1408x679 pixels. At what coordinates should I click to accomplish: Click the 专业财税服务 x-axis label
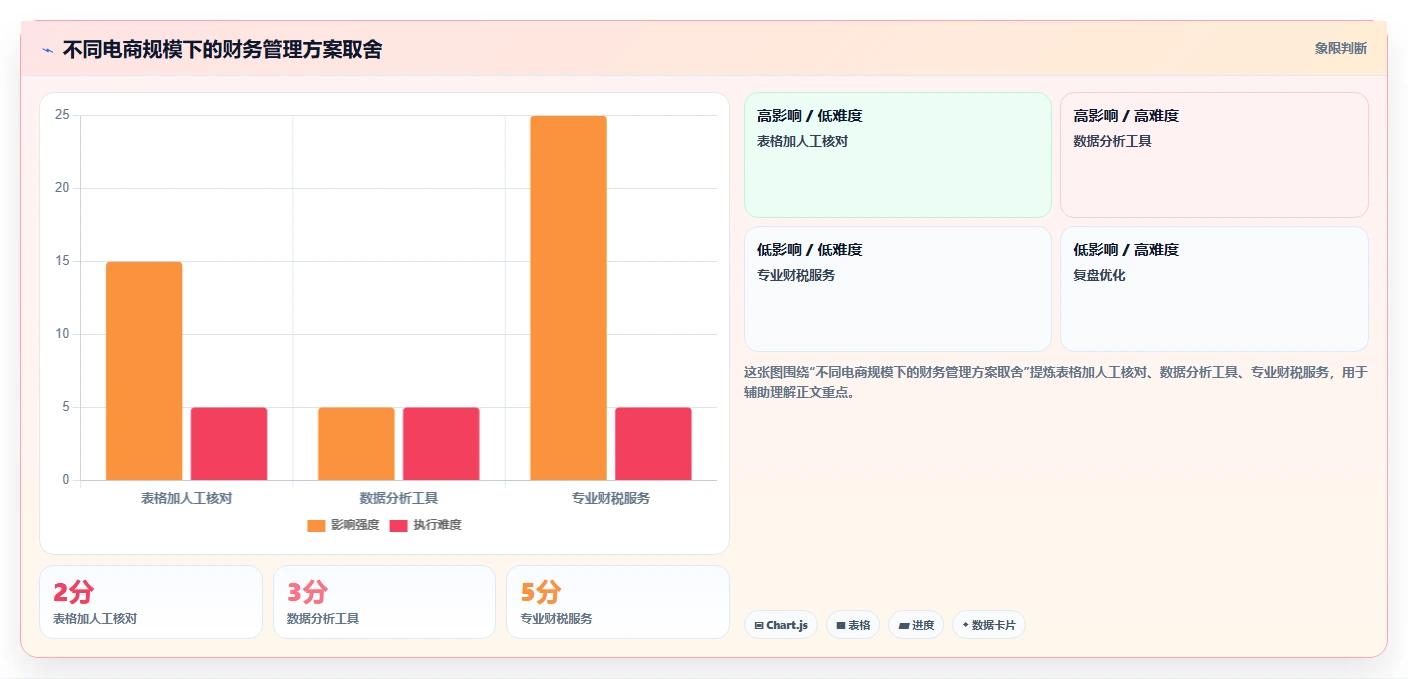pos(611,498)
